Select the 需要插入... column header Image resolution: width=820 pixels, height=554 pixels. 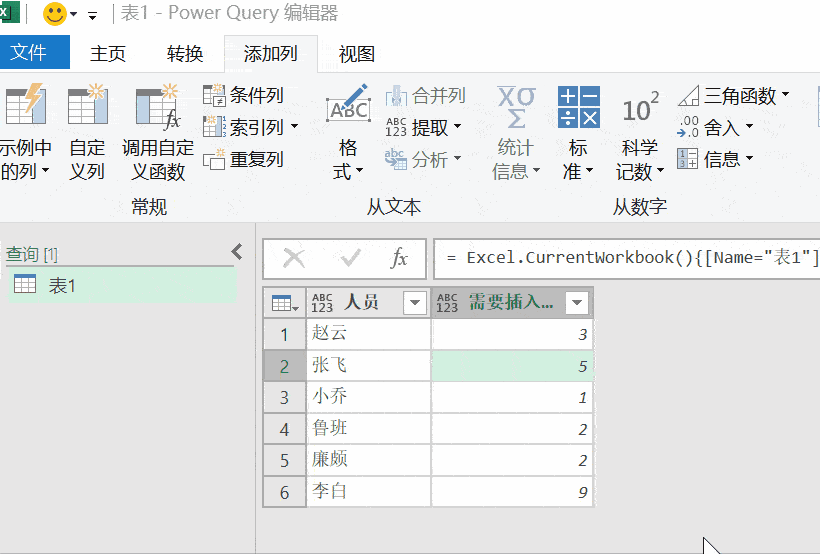[511, 302]
